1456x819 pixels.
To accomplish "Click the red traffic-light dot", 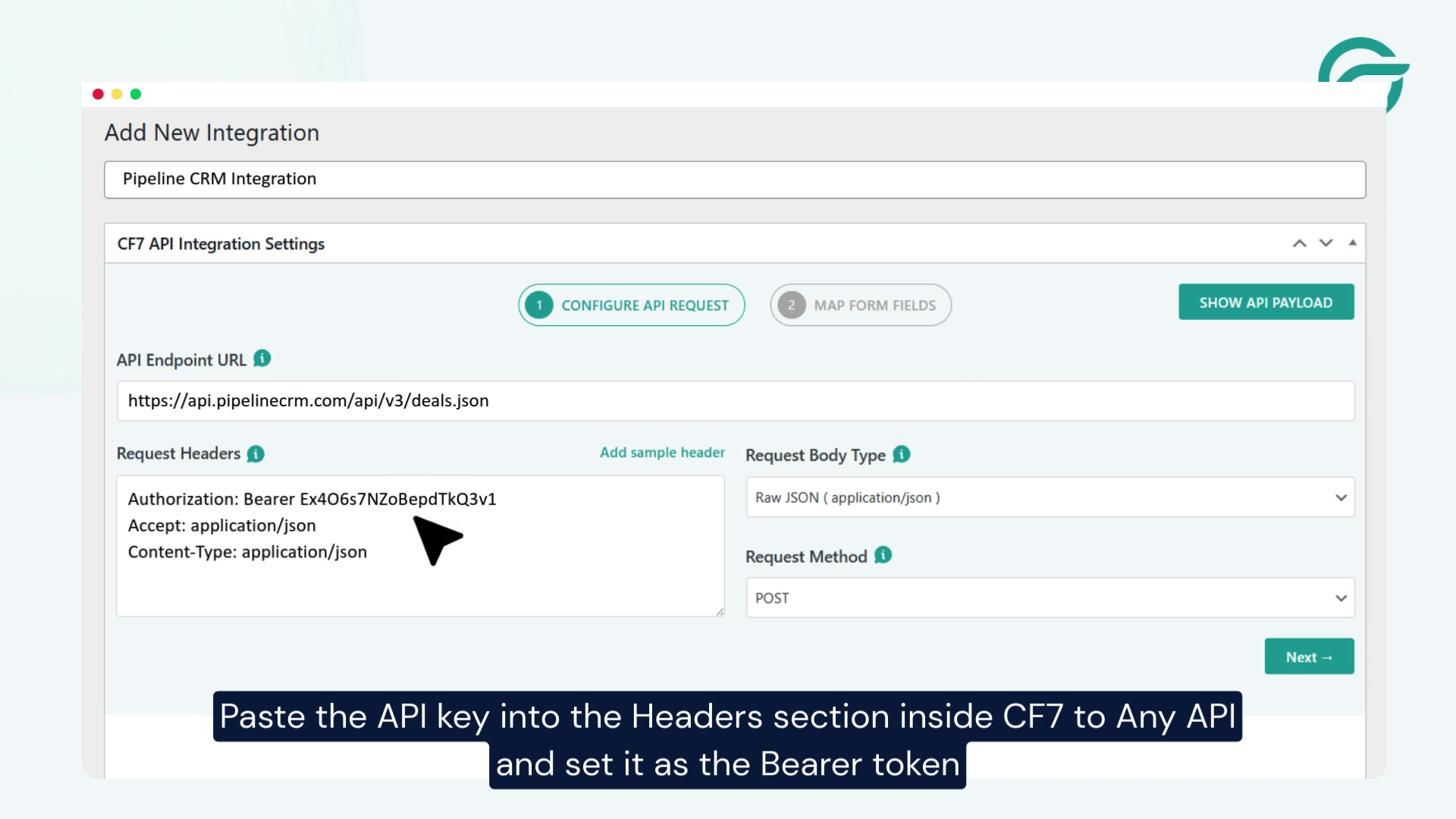I will (97, 93).
